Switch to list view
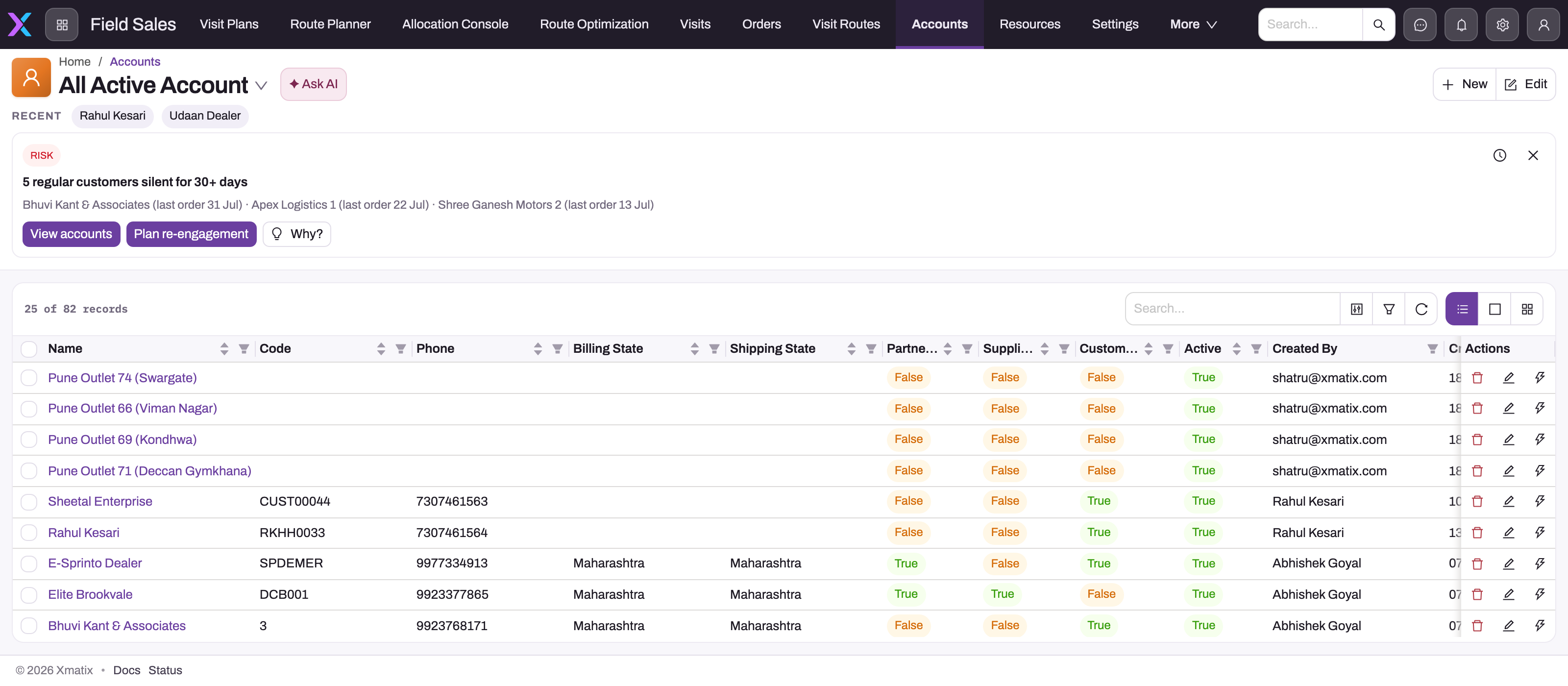Screen dimensions: 1568x686 (1462, 309)
